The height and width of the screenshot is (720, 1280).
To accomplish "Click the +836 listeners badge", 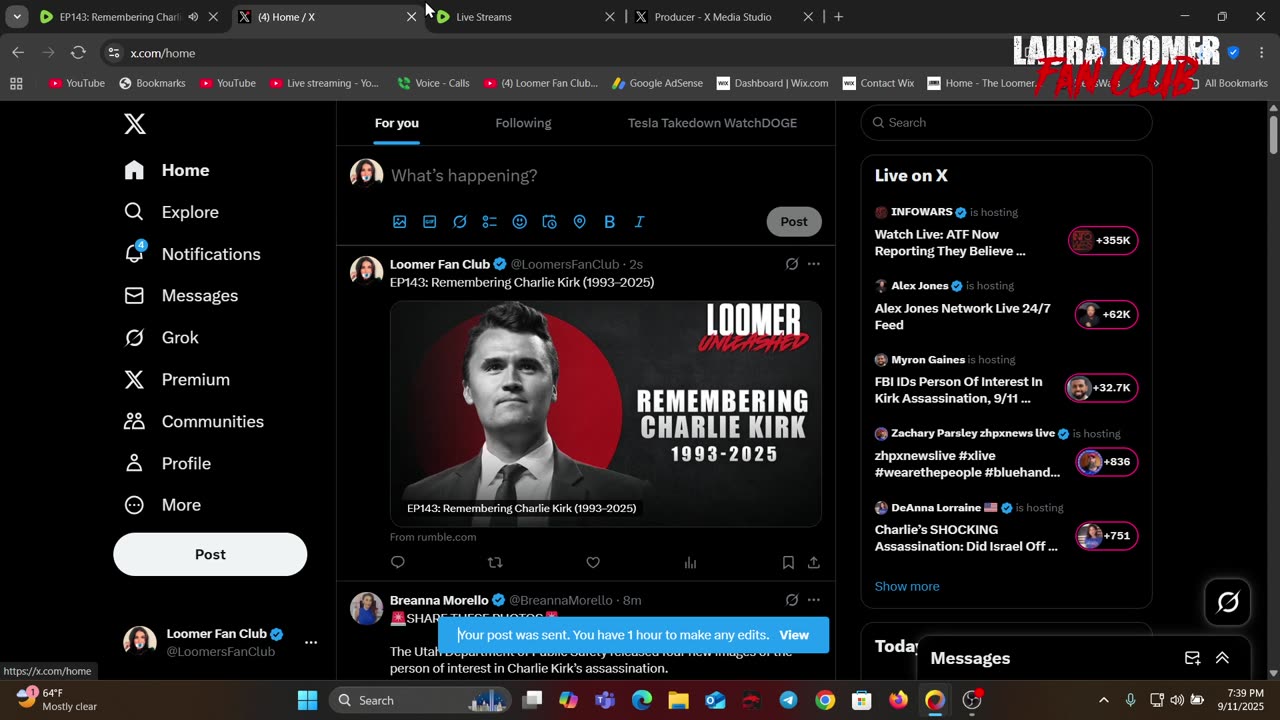I will [x=1107, y=462].
